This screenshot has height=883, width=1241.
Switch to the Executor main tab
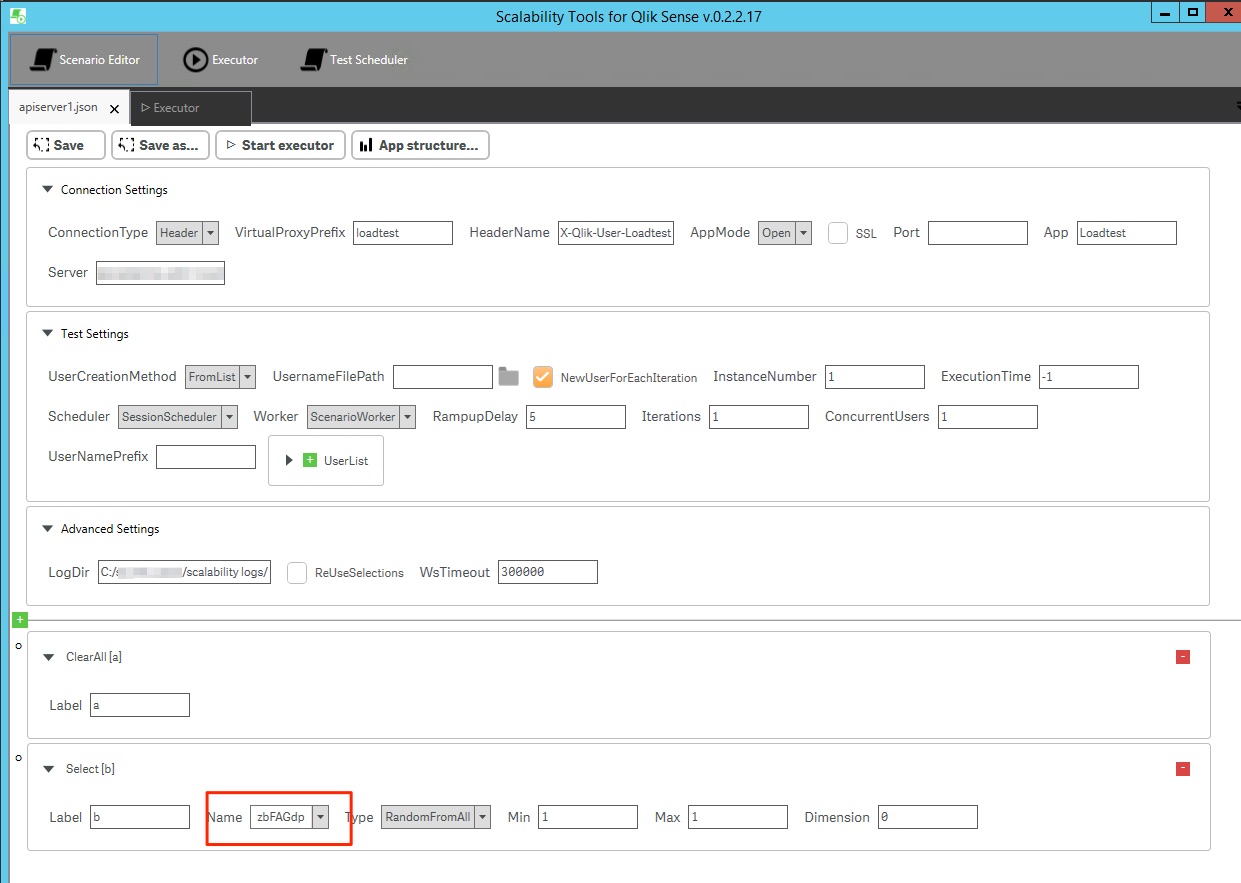(x=220, y=59)
